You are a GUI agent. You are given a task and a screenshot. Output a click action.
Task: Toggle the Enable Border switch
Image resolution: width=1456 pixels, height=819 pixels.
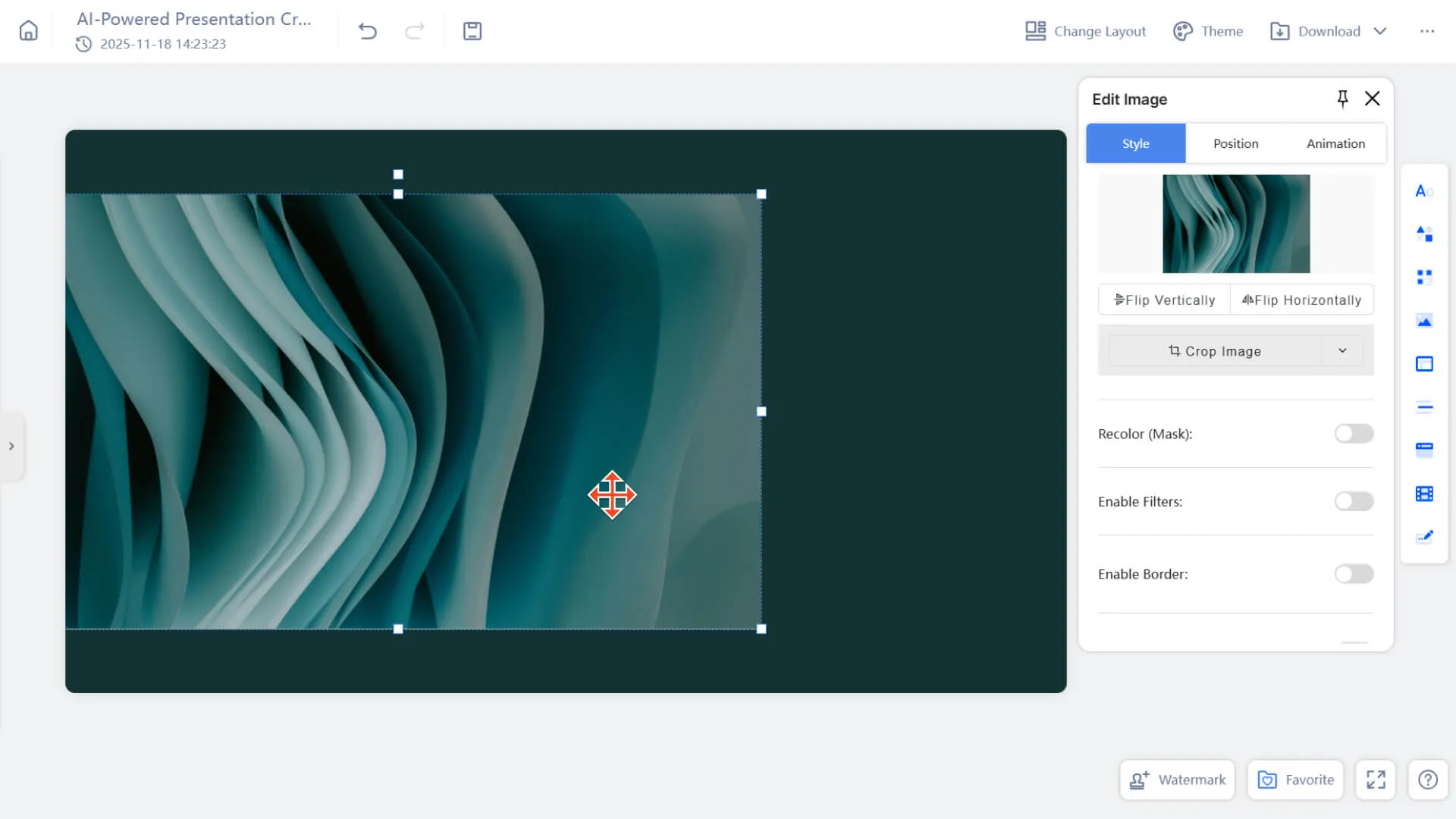[1354, 574]
